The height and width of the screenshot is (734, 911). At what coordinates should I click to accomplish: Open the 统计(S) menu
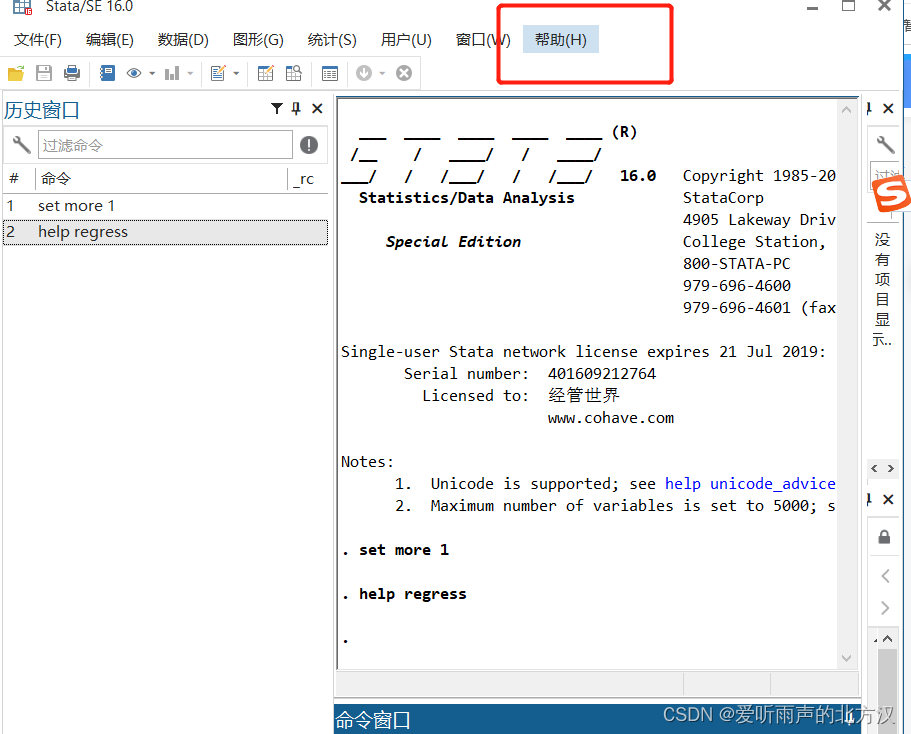click(x=332, y=40)
